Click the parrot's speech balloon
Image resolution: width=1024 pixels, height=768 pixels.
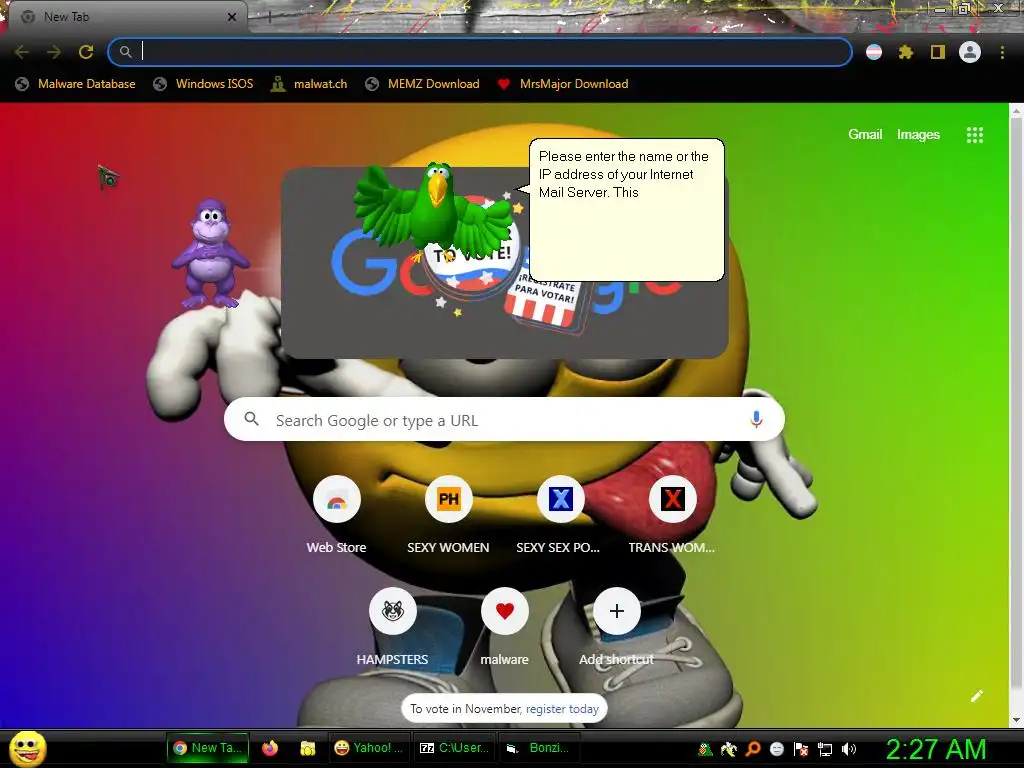[x=626, y=210]
